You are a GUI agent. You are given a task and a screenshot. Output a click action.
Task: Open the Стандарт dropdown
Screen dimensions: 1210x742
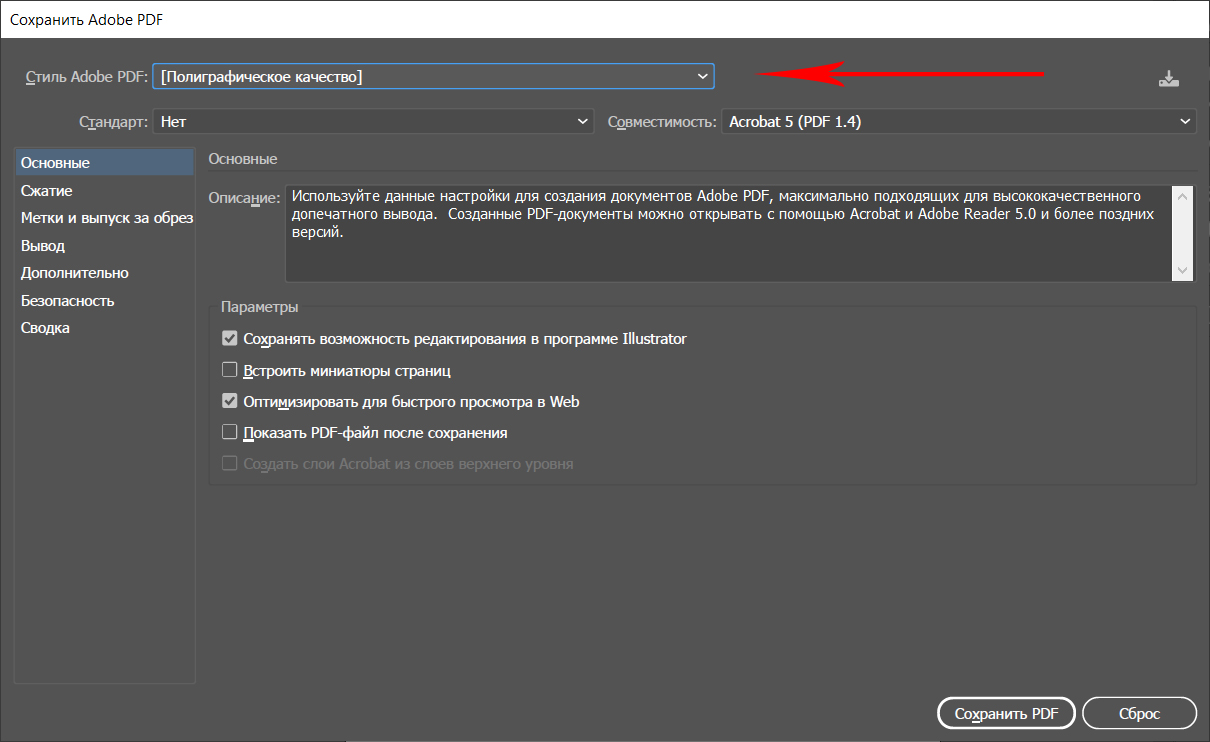click(374, 122)
